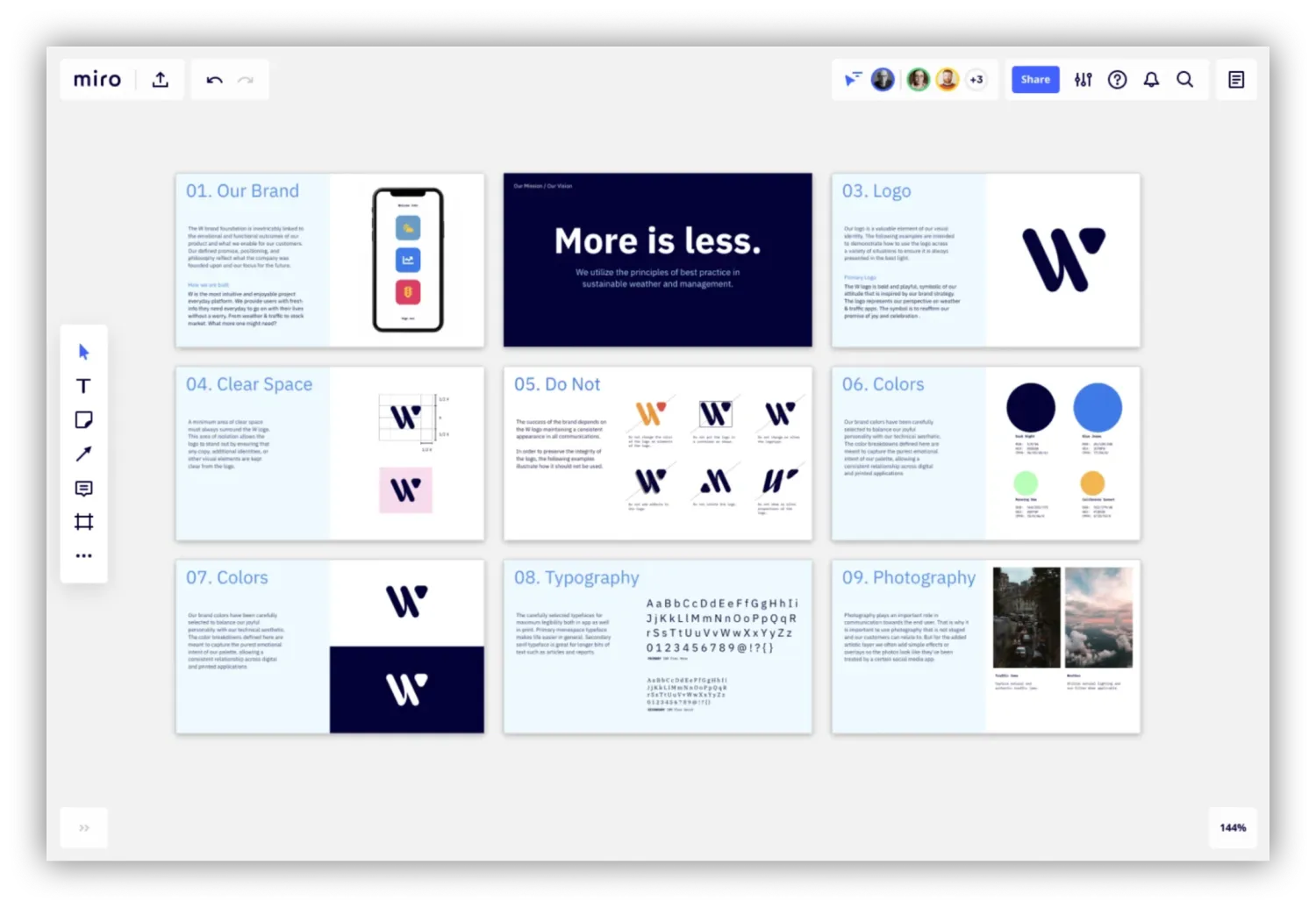Select the cursor select tool
1316x908 pixels.
click(x=83, y=352)
